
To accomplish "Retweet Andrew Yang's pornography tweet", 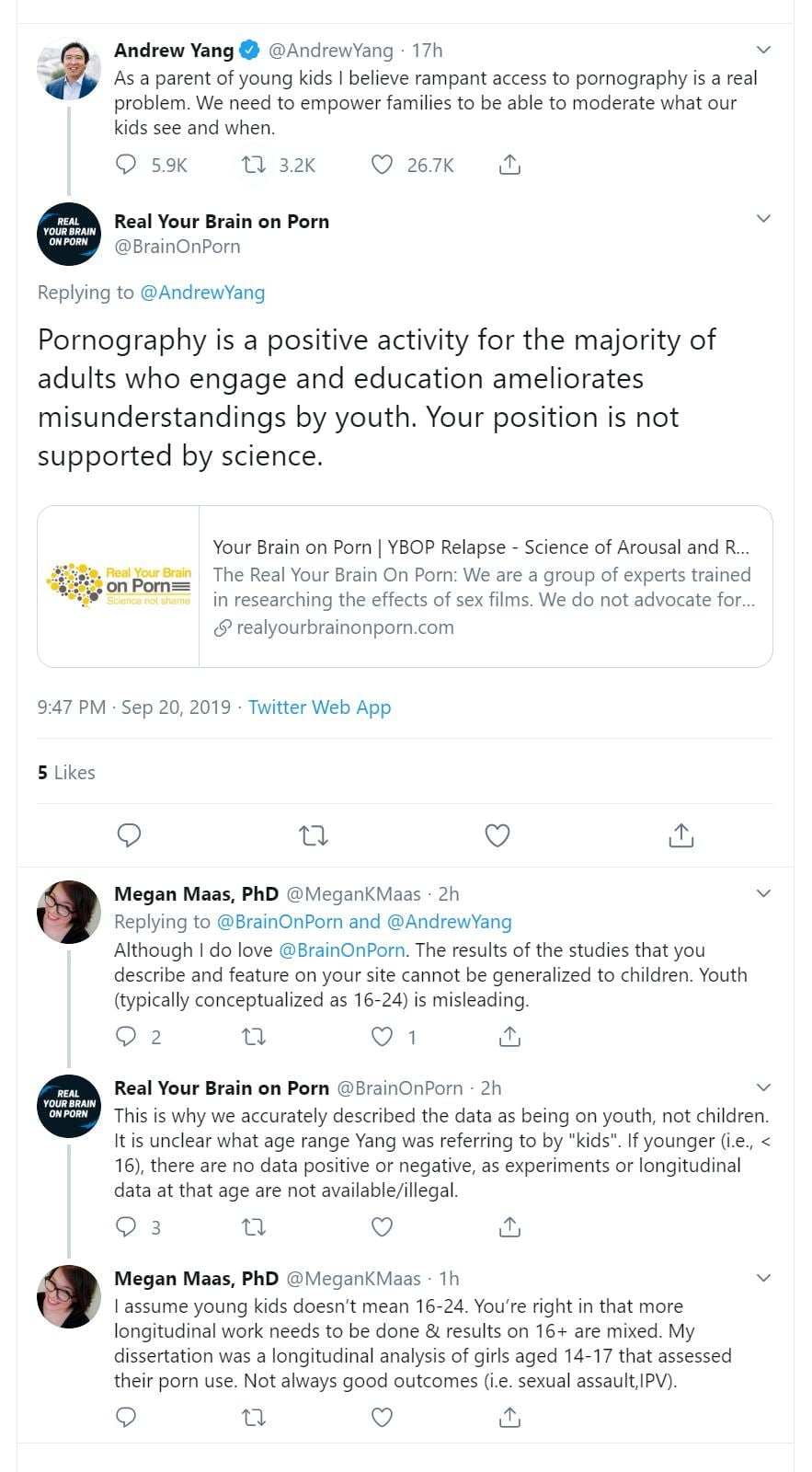I will (254, 166).
